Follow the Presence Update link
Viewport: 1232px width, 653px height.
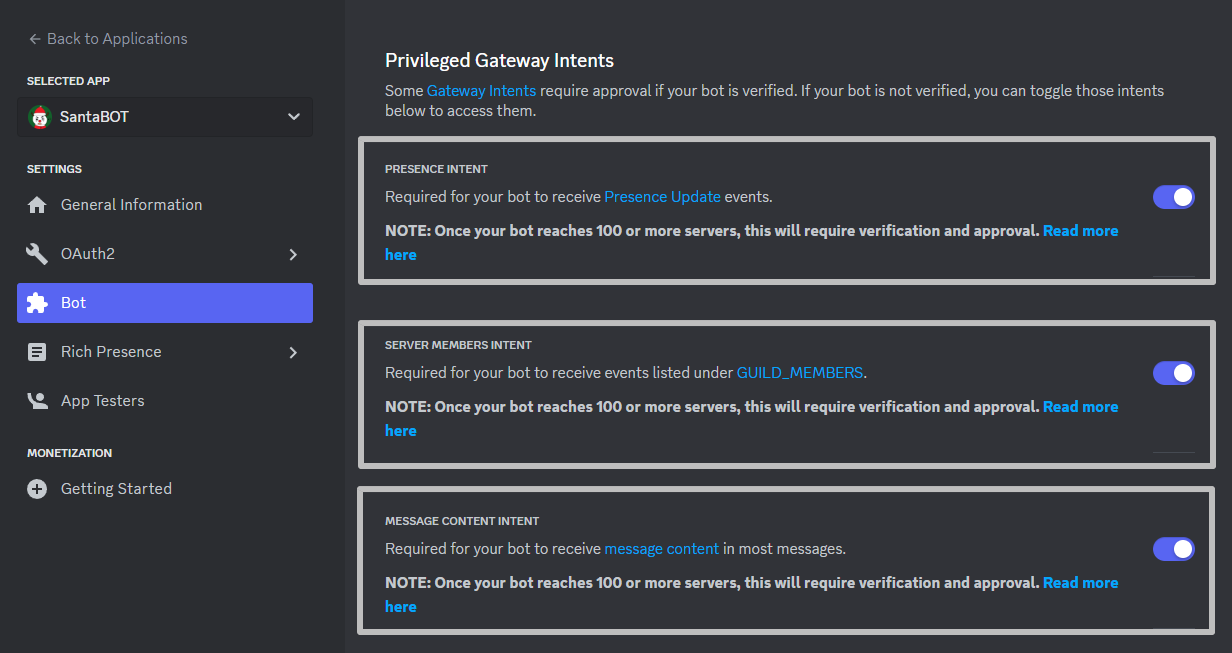point(662,197)
